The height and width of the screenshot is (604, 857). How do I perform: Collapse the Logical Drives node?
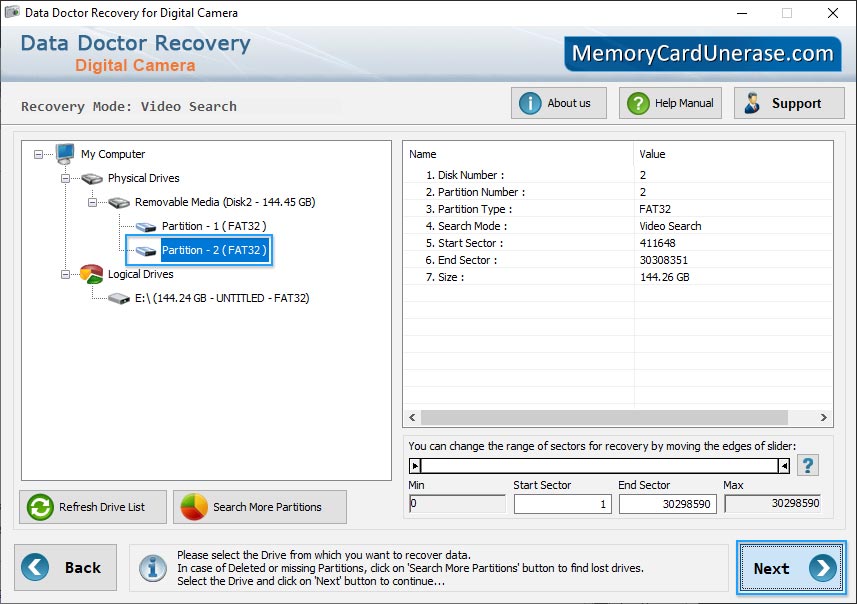coord(65,274)
